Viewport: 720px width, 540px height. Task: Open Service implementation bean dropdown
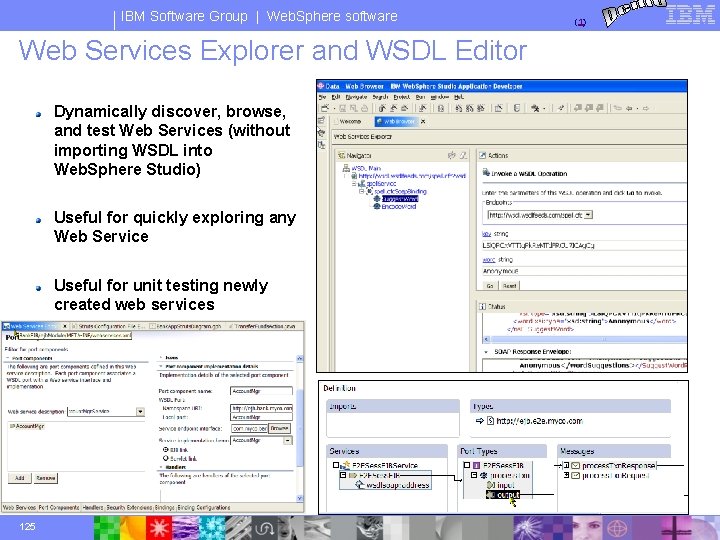point(287,440)
